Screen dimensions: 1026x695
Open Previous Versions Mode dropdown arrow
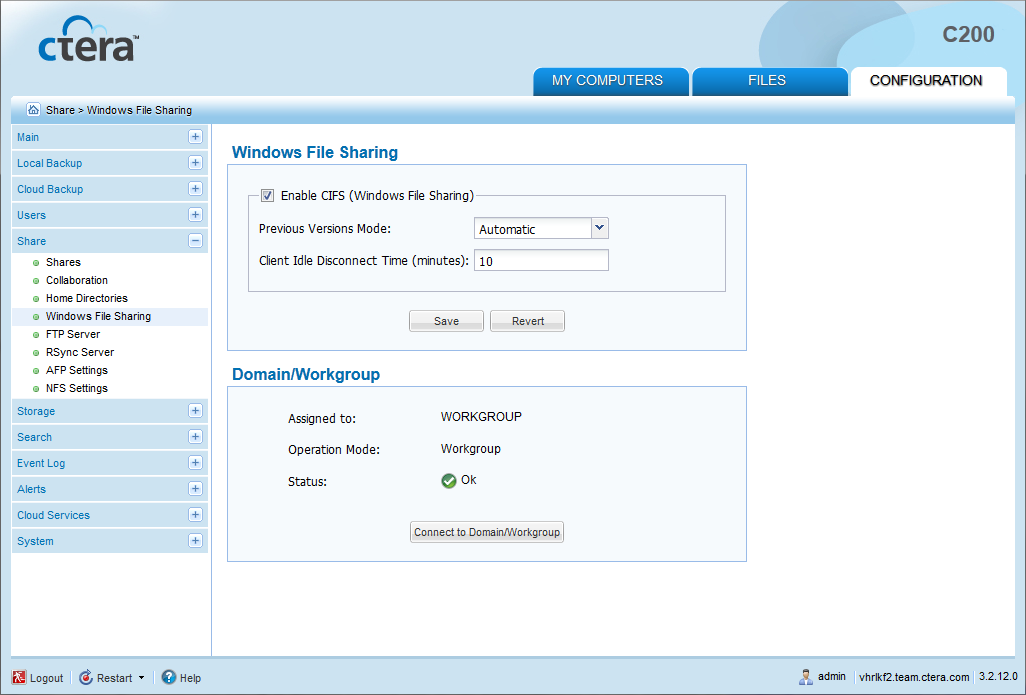point(599,228)
